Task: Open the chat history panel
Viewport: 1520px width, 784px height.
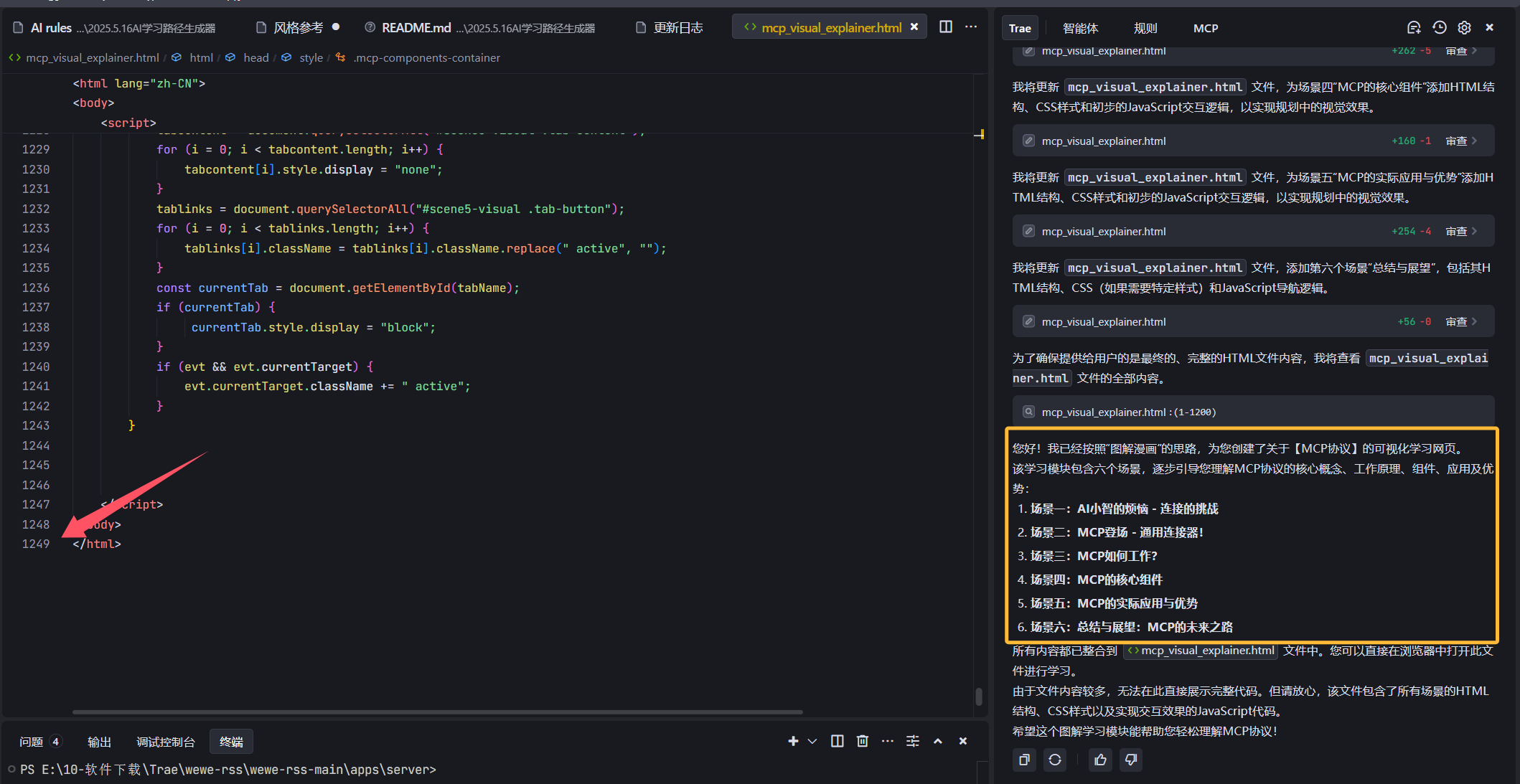Action: 1439,28
